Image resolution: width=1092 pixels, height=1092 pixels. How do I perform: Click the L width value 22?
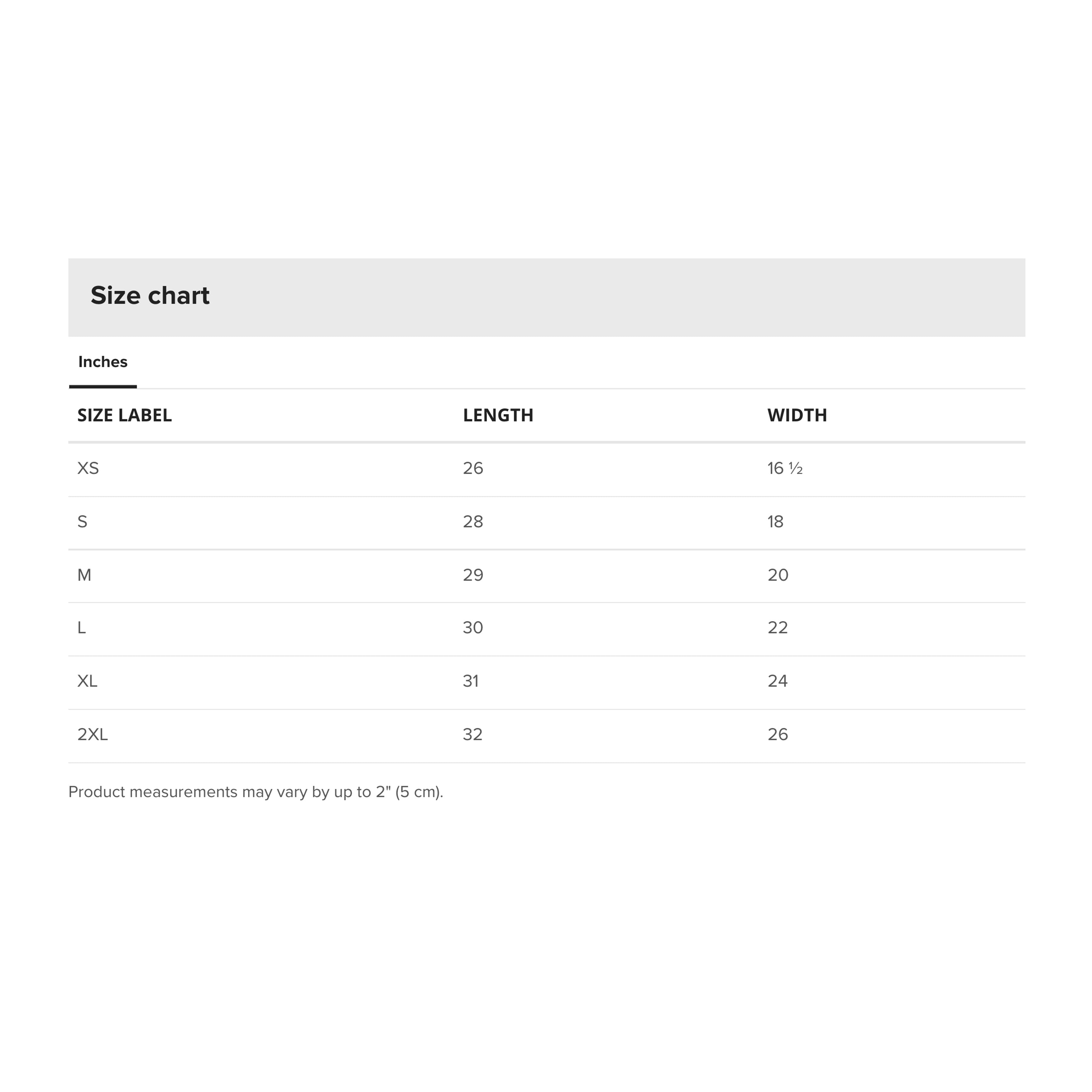[778, 628]
